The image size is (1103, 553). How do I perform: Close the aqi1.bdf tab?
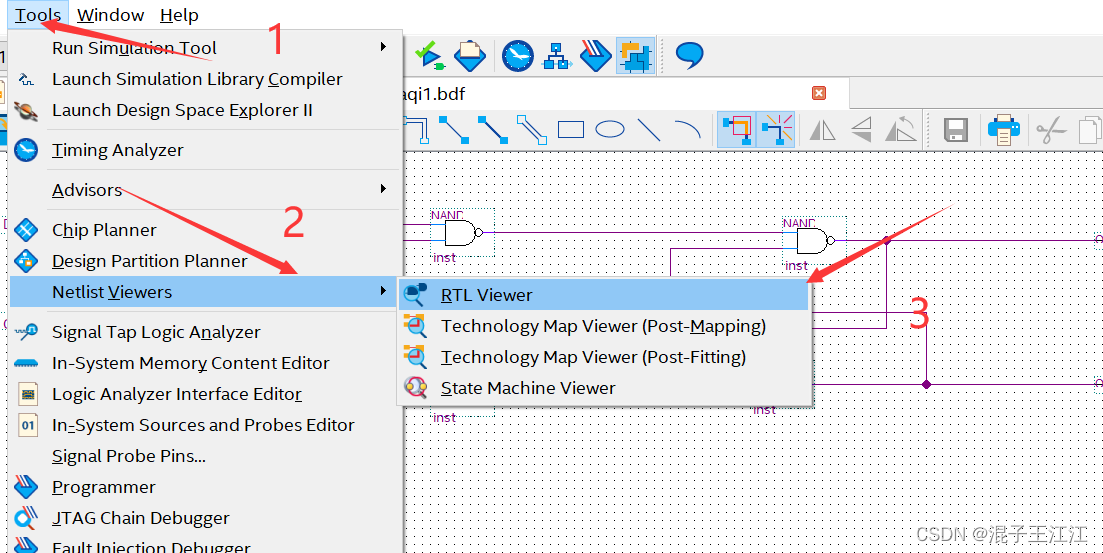coord(819,93)
